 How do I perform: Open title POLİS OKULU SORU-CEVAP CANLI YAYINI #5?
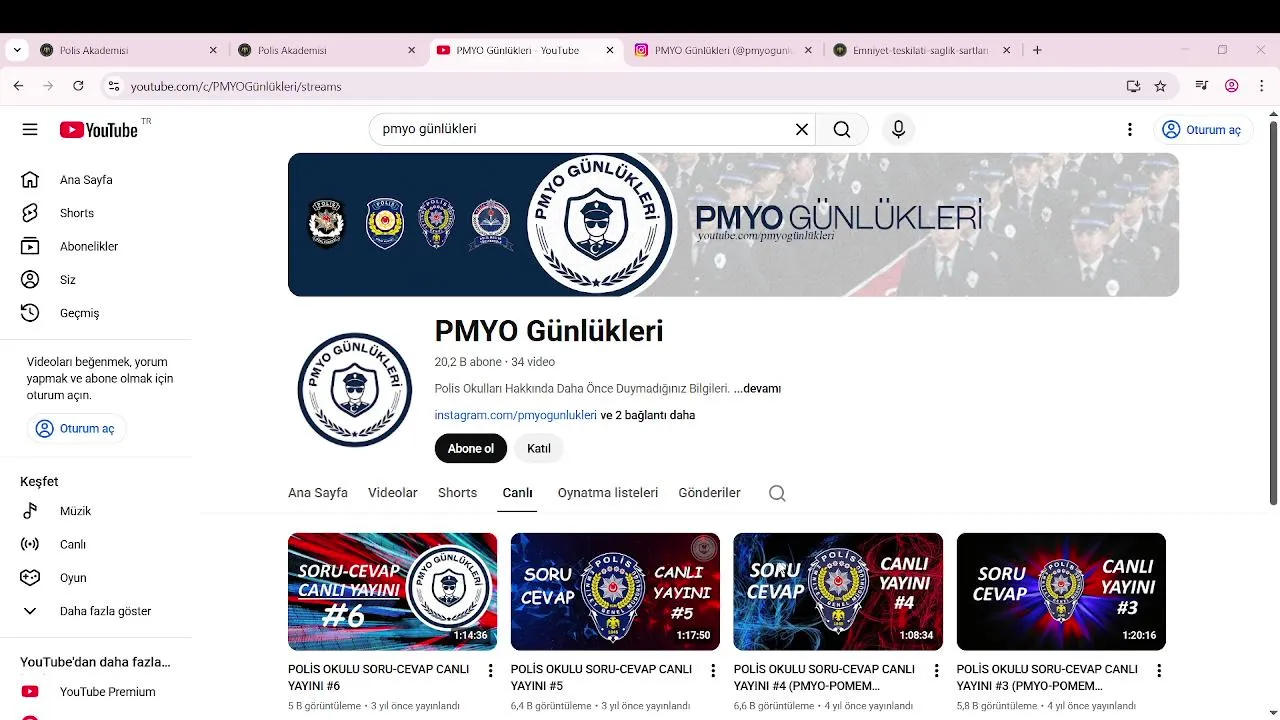601,677
